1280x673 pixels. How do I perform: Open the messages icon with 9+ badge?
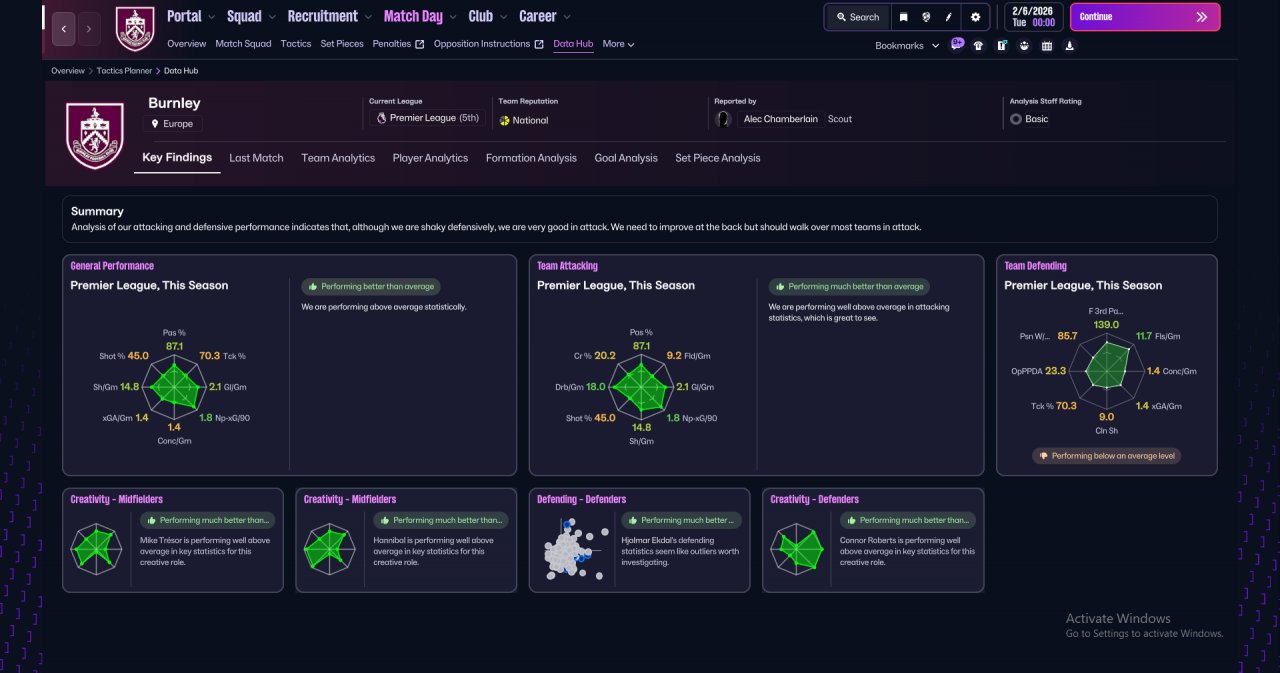[x=957, y=44]
